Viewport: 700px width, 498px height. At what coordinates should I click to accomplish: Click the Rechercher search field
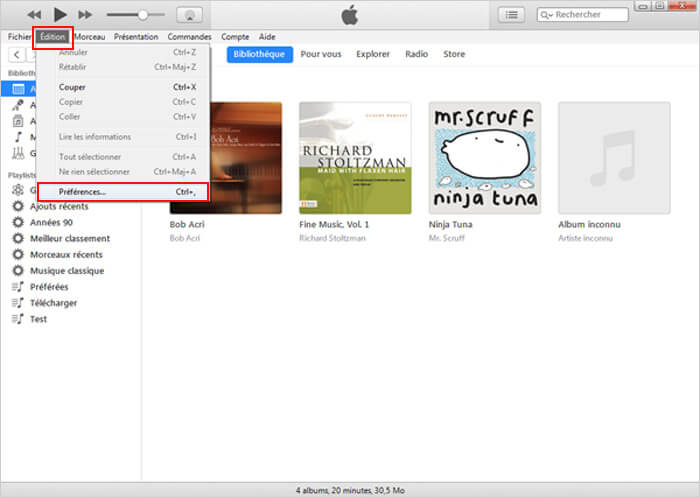[x=583, y=15]
